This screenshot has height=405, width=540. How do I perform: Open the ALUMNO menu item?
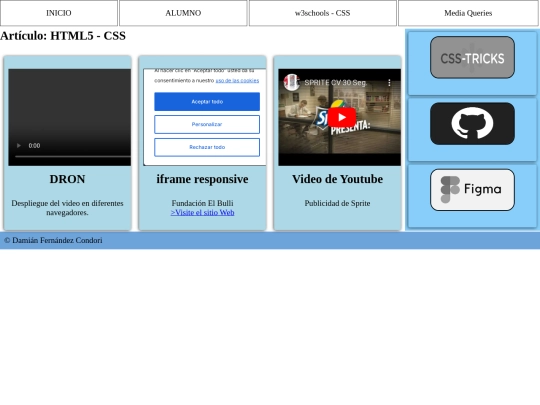click(x=183, y=13)
